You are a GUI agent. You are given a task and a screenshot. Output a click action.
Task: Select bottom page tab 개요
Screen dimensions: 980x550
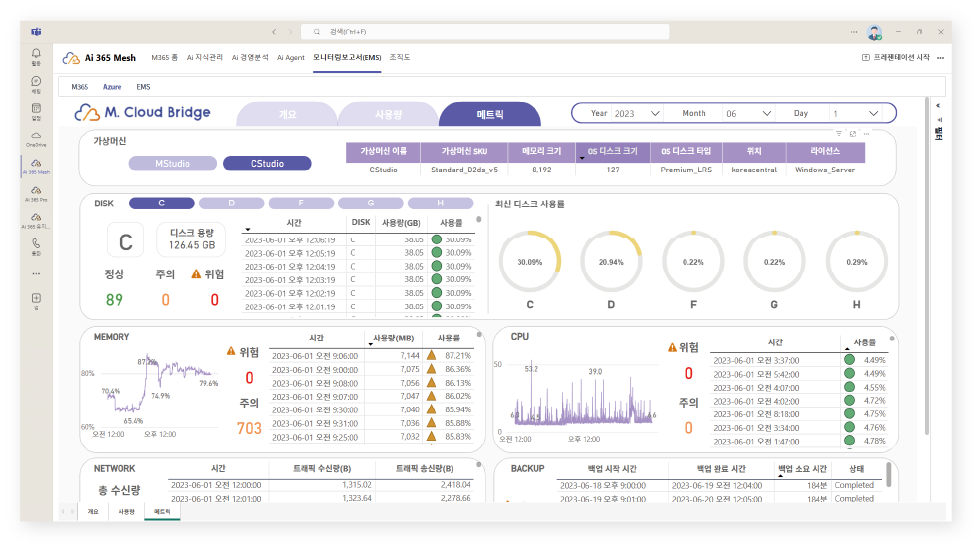pos(93,511)
